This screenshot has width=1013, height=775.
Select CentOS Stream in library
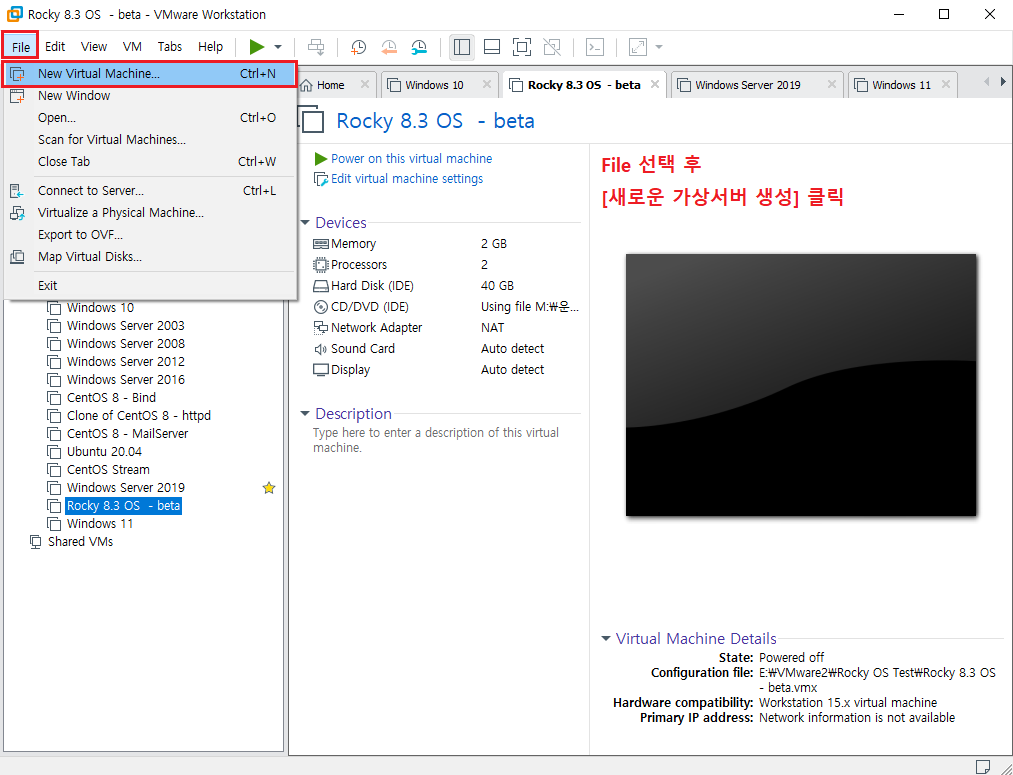coord(108,470)
